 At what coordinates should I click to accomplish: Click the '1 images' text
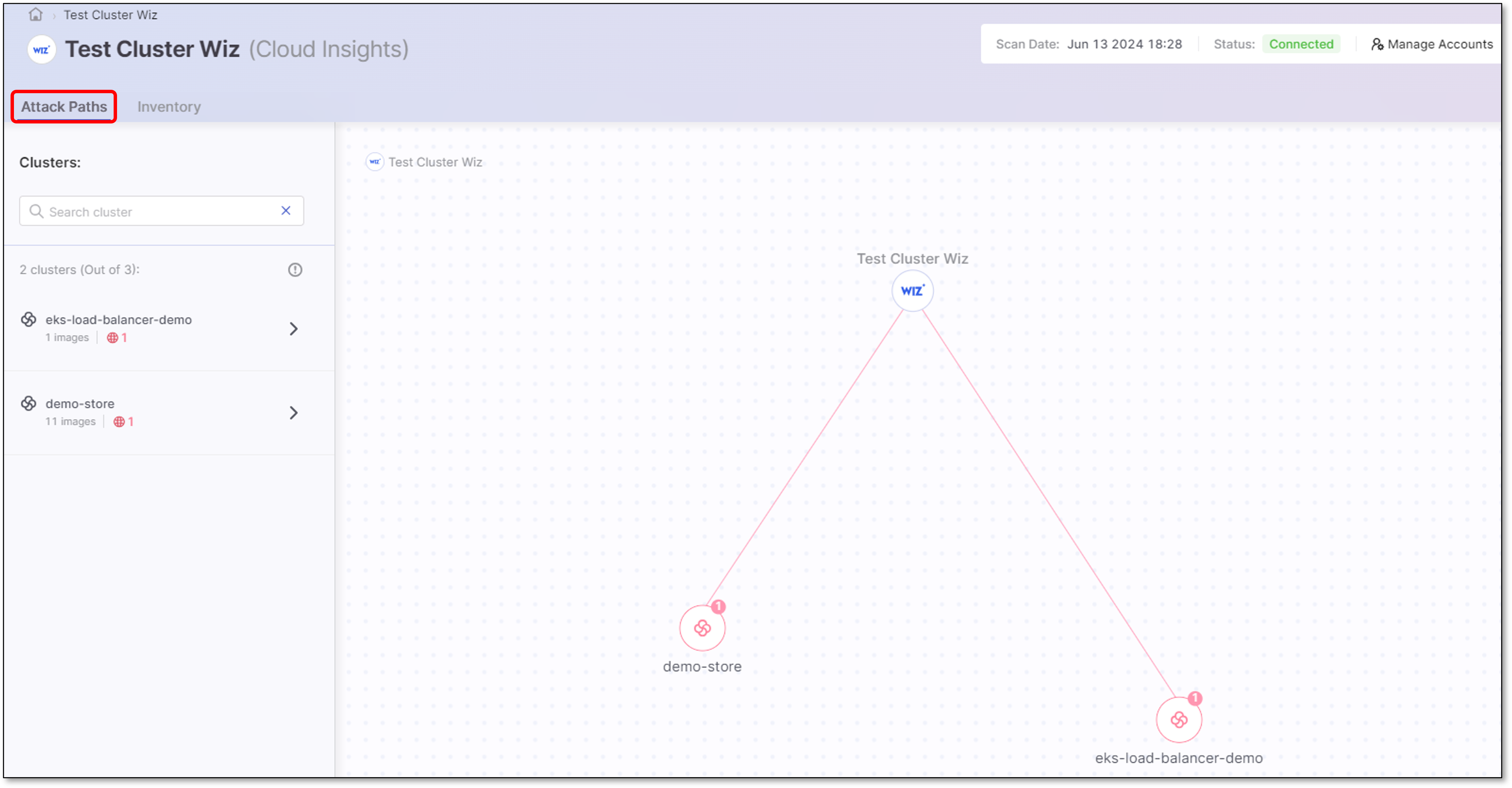67,338
